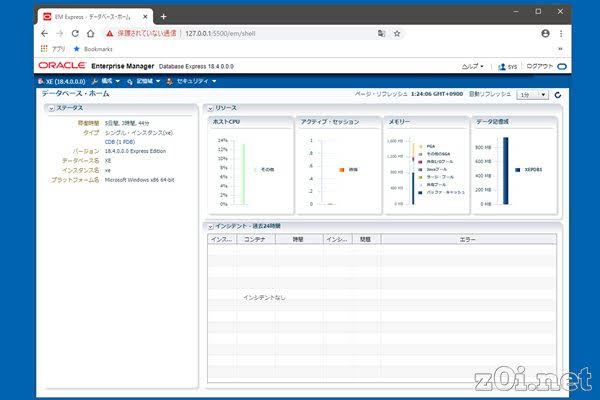Click the エラー column header
600x400 pixels.
(468, 239)
